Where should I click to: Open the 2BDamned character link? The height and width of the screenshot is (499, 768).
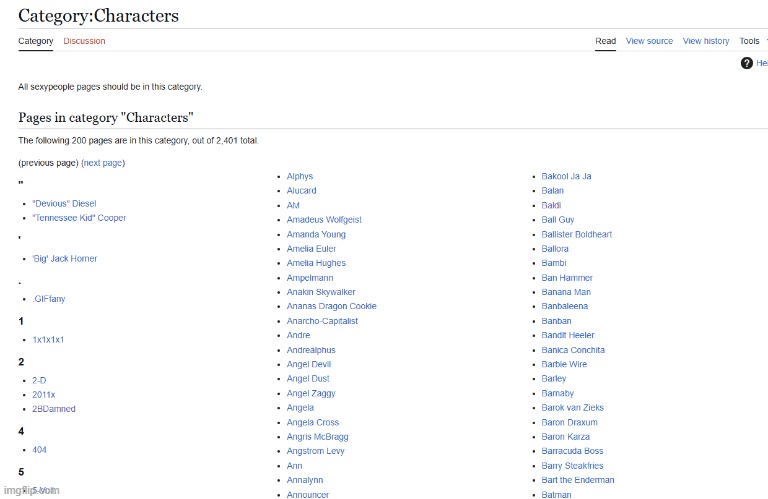(54, 409)
